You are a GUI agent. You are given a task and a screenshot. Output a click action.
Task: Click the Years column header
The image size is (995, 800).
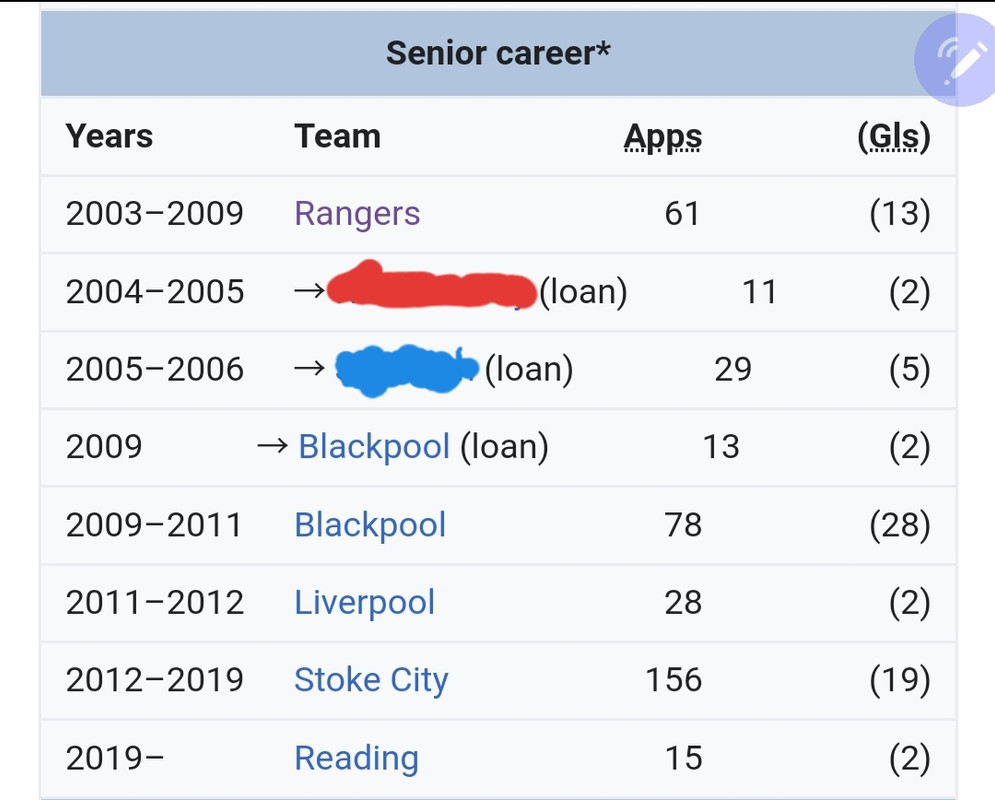click(109, 136)
